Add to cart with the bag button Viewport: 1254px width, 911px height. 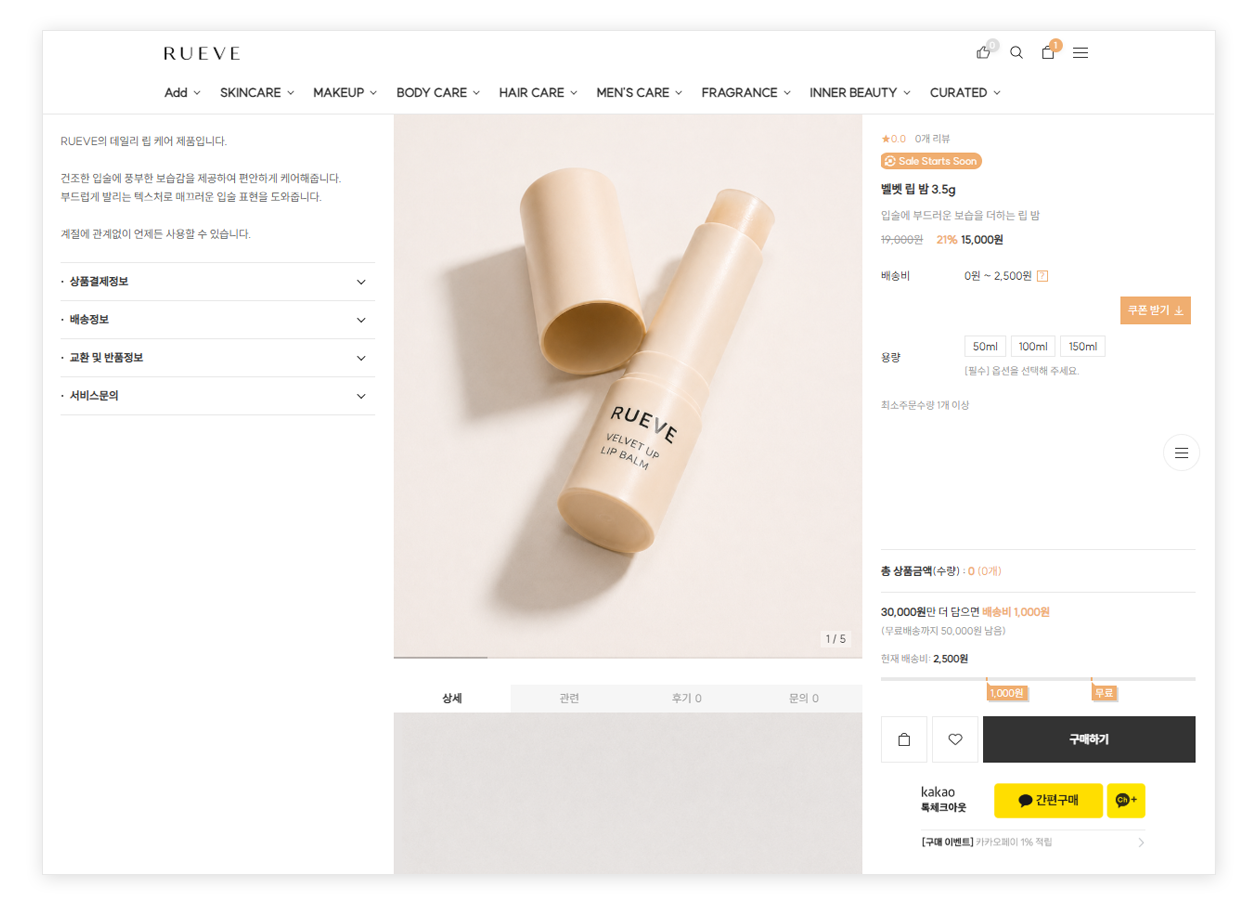pos(904,739)
